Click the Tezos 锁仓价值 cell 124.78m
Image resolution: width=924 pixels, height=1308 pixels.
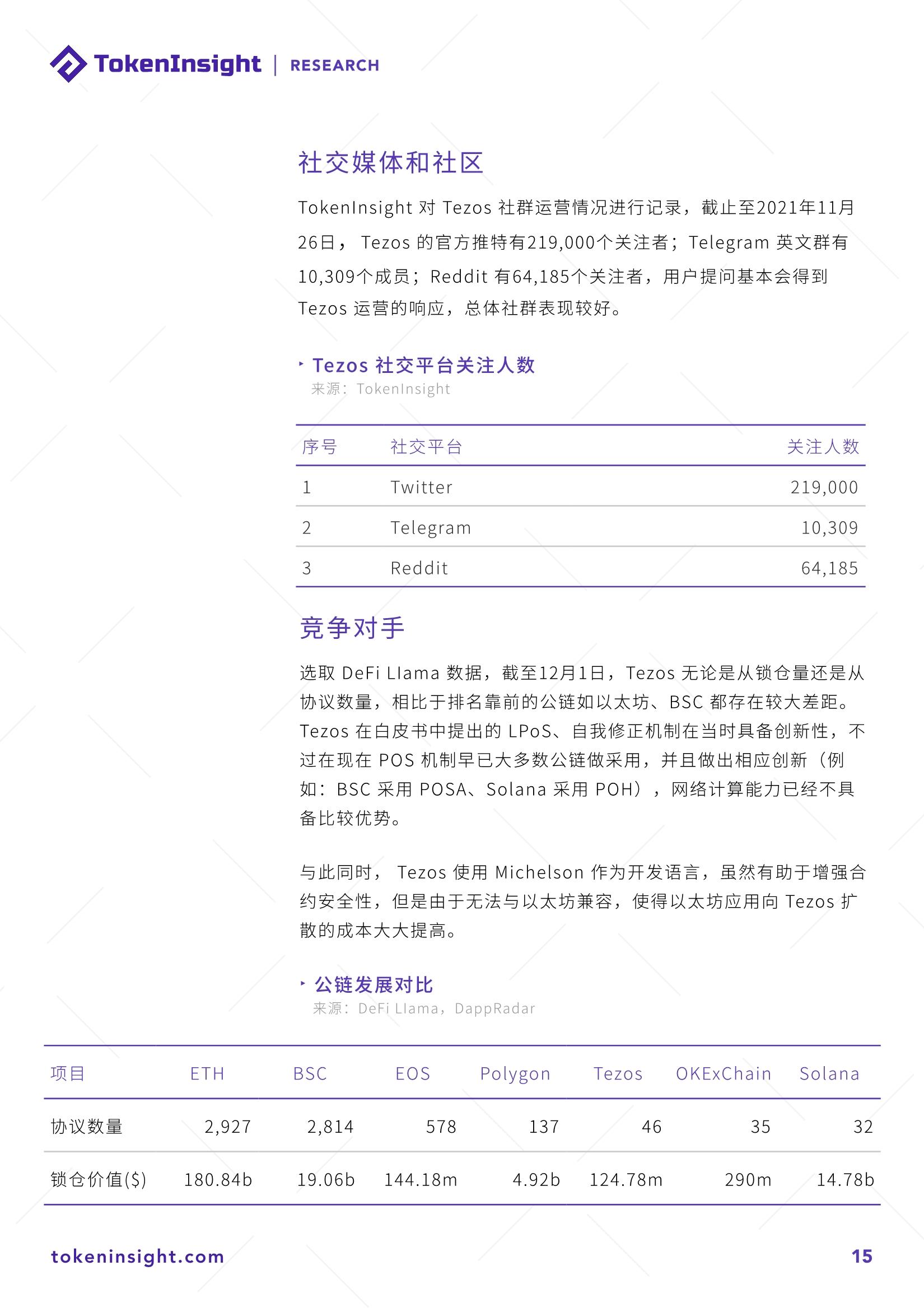(626, 1179)
